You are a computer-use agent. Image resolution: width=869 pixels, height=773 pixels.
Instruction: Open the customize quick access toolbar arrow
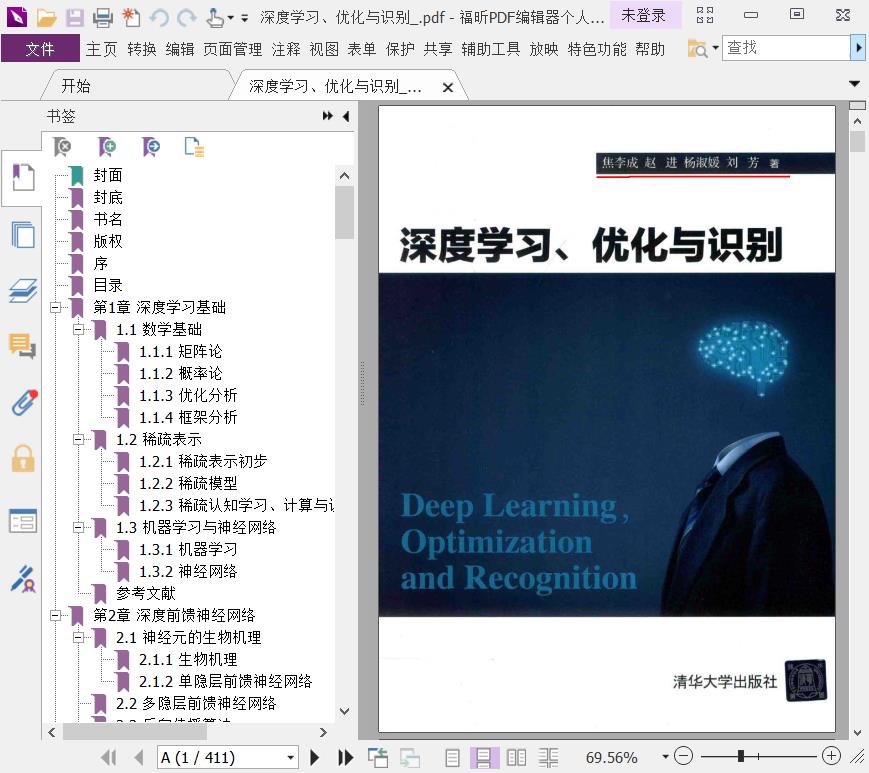[x=244, y=18]
